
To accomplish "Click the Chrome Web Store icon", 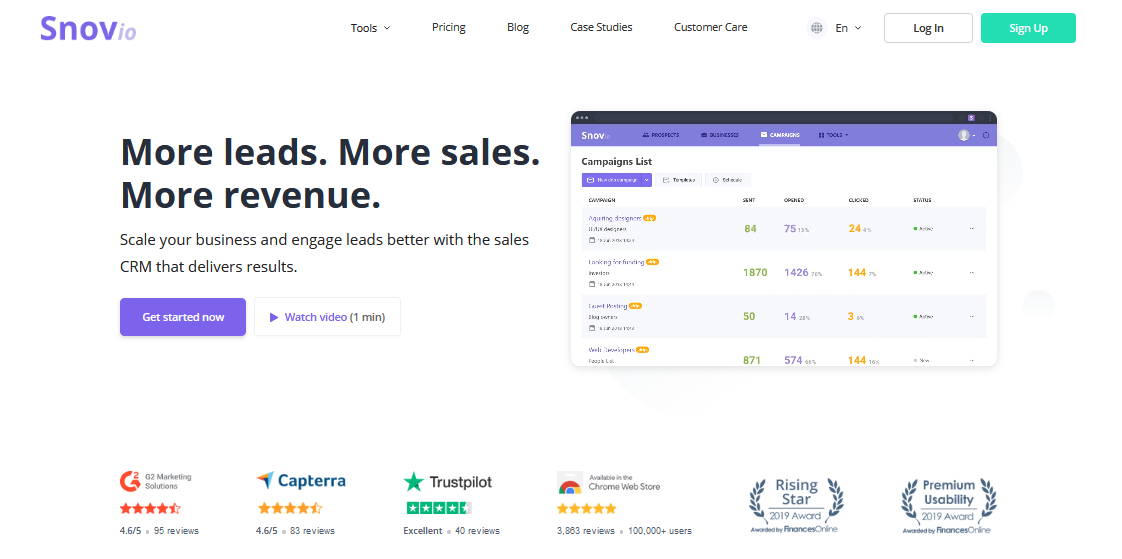I will click(x=570, y=482).
